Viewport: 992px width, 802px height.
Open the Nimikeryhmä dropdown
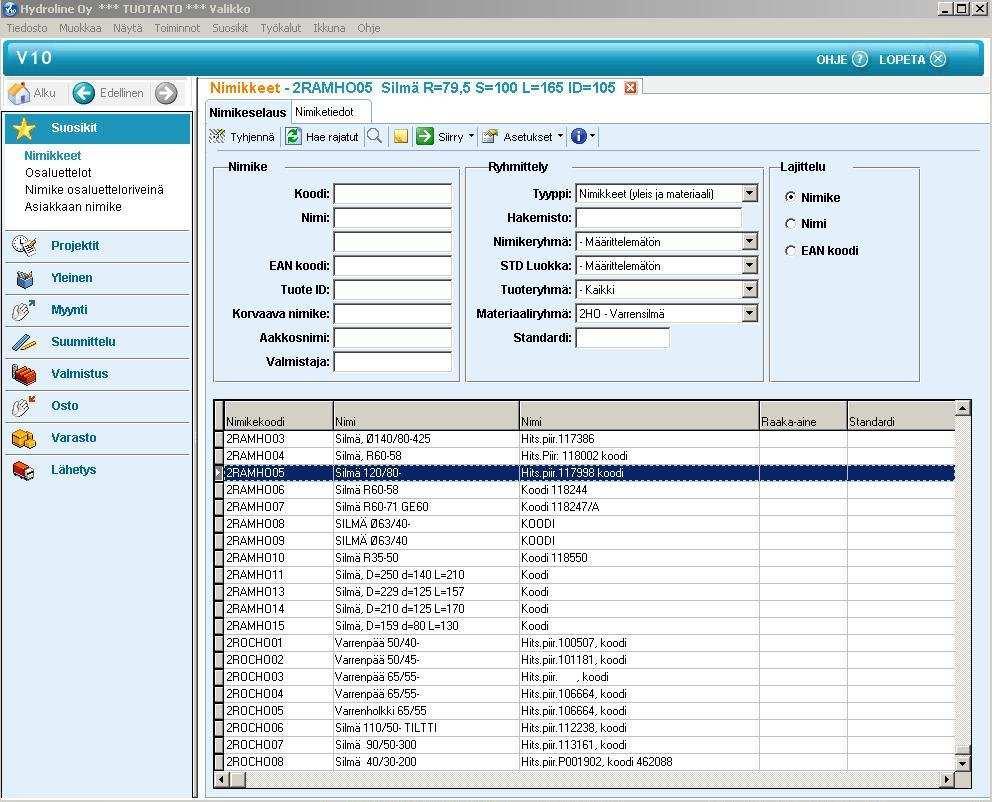[x=750, y=242]
